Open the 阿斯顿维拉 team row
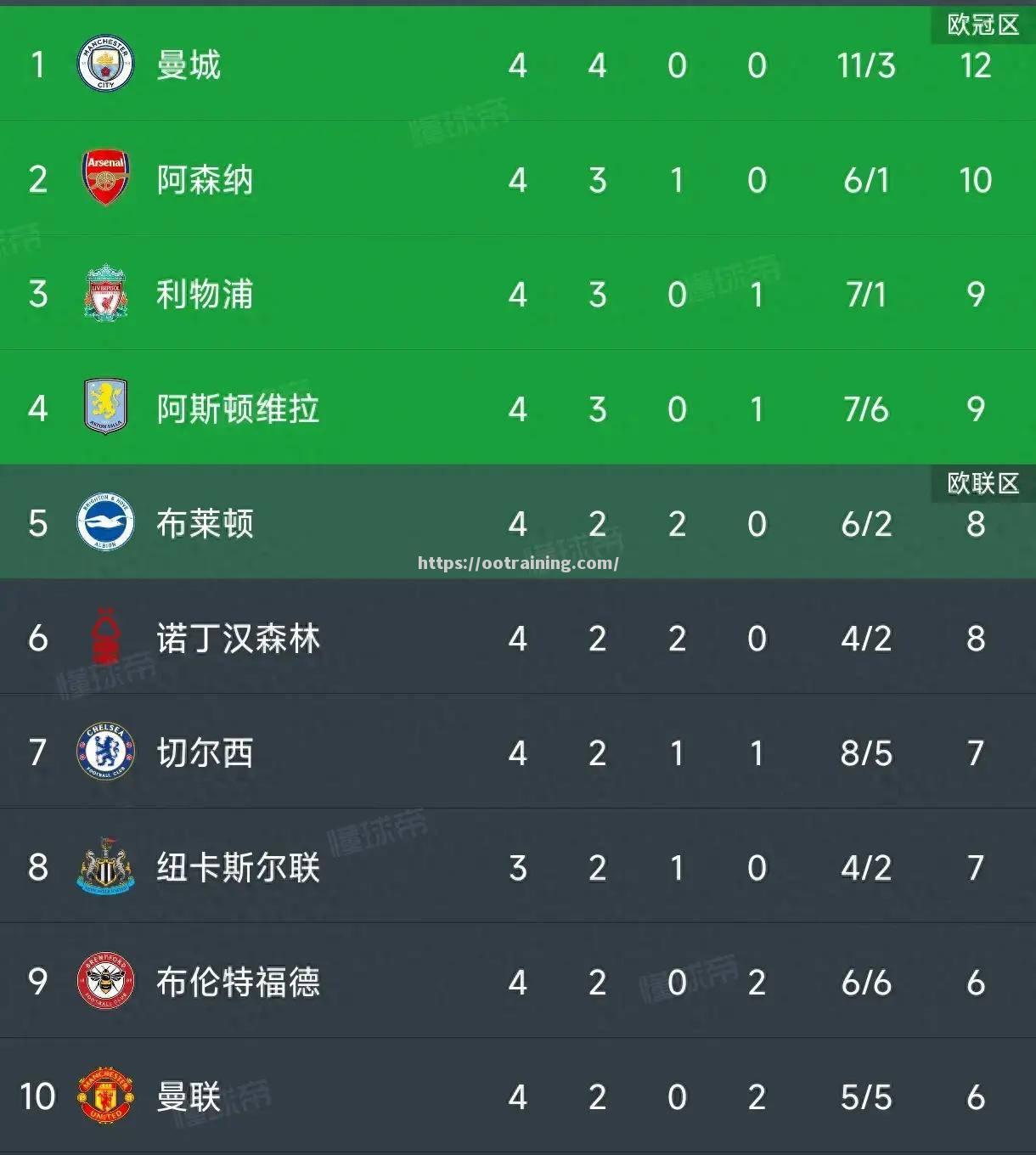1036x1155 pixels. [x=518, y=408]
